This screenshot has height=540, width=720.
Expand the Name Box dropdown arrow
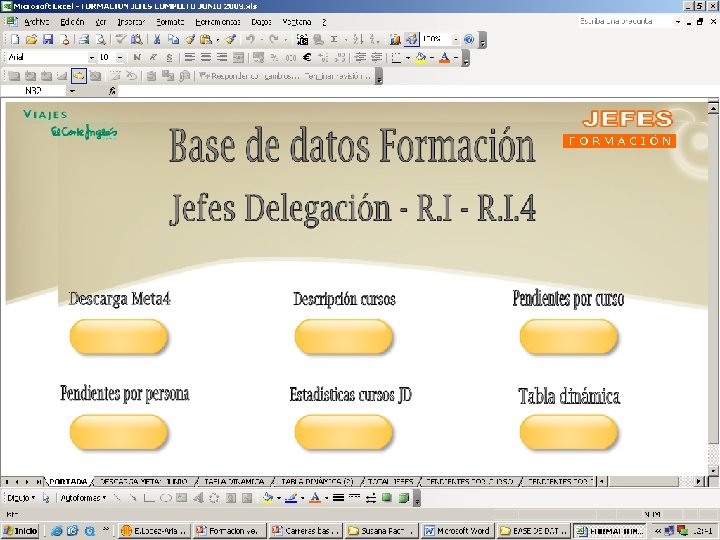pos(72,91)
